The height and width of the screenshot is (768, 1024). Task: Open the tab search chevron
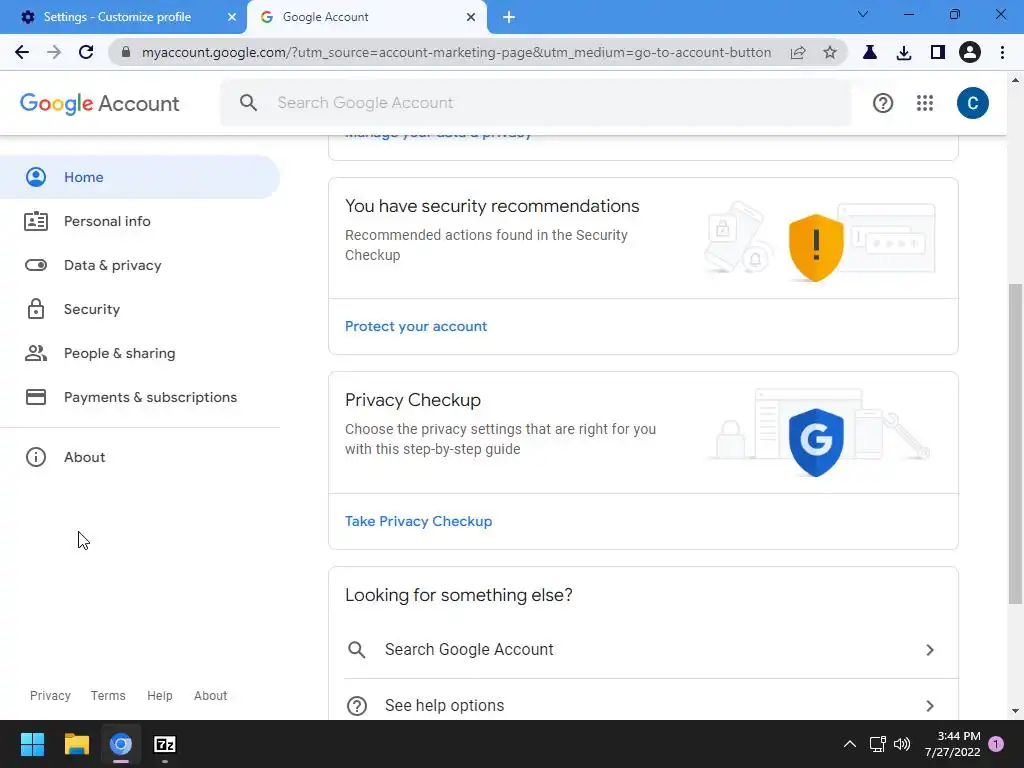pos(863,14)
